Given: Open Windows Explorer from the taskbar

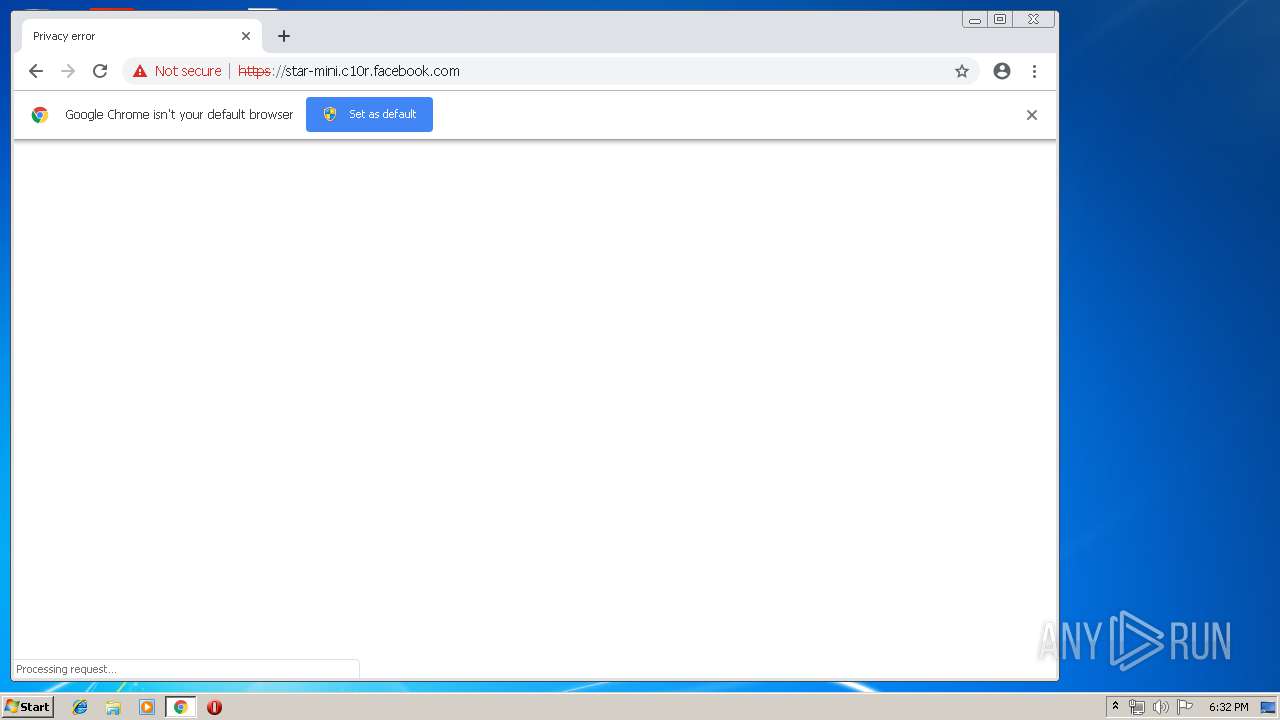Looking at the screenshot, I should [113, 707].
